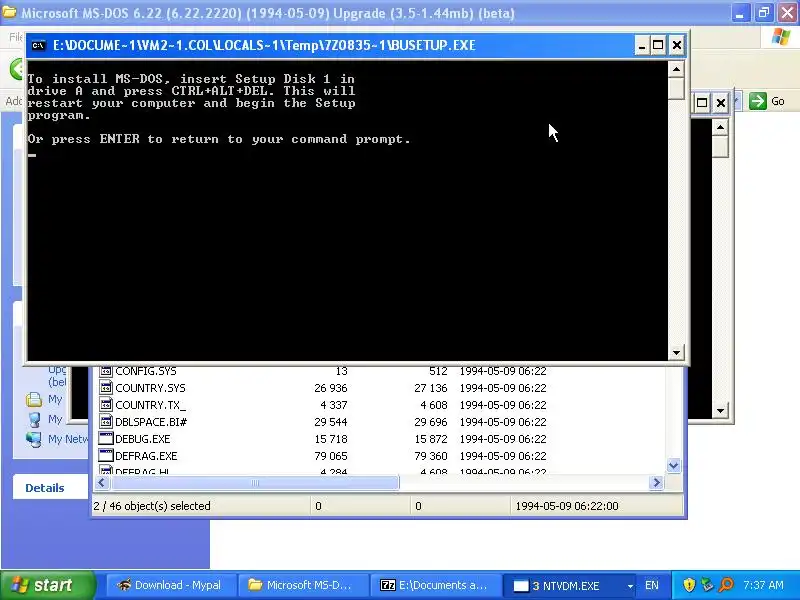Open the My Network Places icon in the sidebar
The image size is (800, 600).
coord(34,439)
